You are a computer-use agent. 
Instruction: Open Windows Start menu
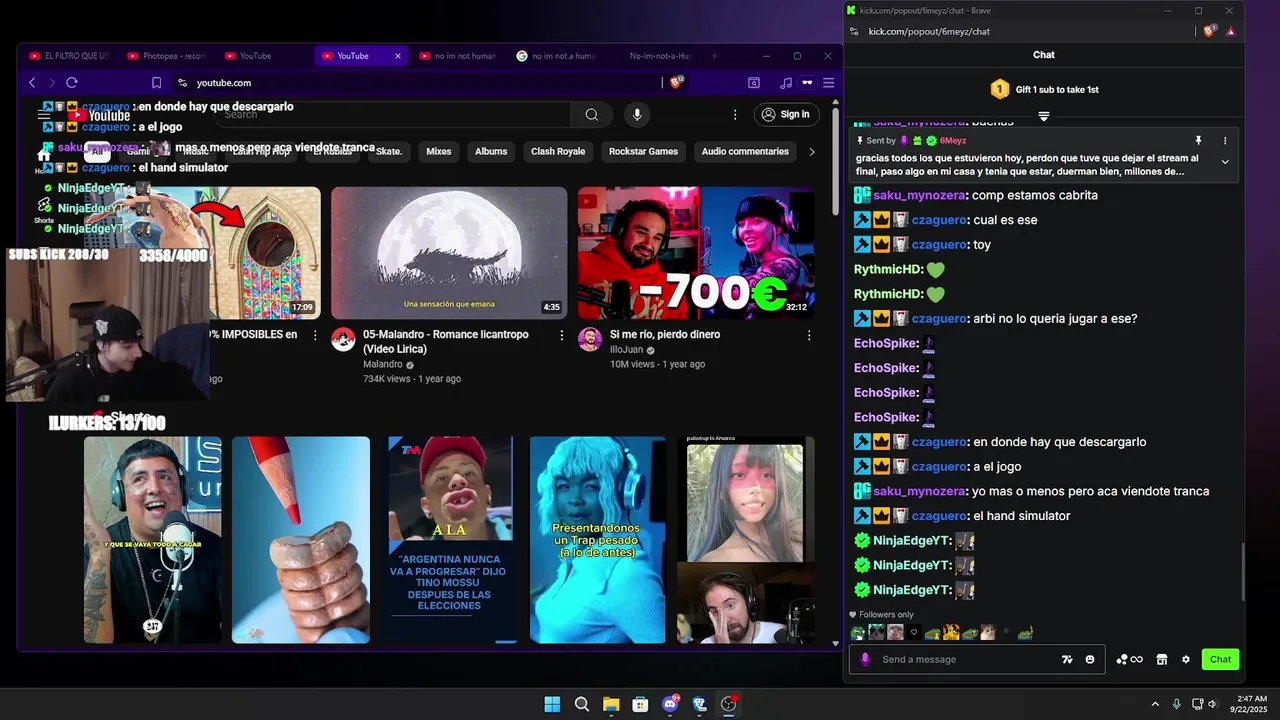552,704
